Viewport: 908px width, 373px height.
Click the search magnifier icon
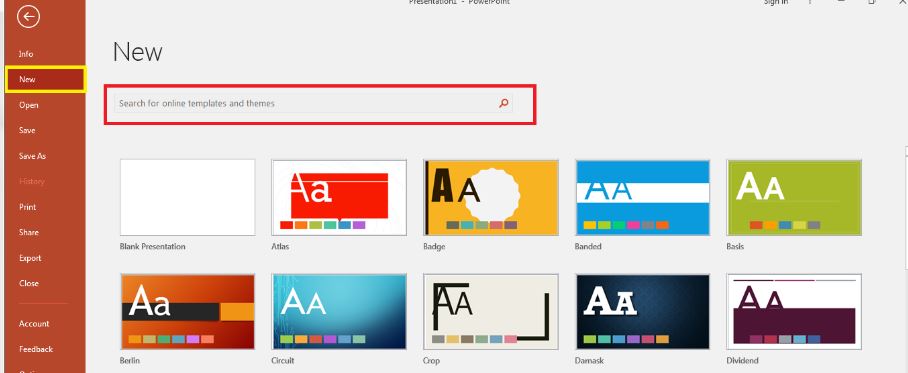[x=504, y=104]
